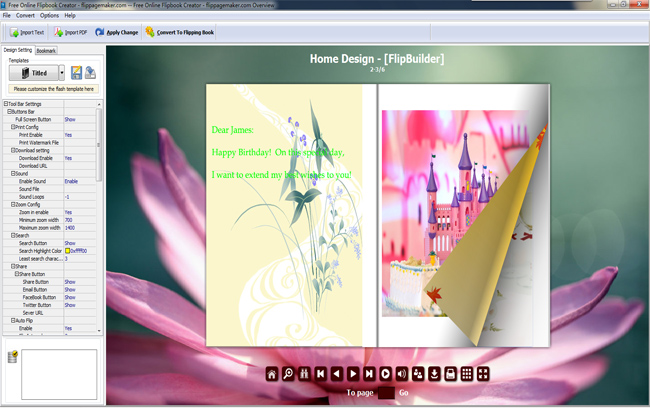Image resolution: width=650 pixels, height=408 pixels.
Task: Click the To page number input box
Action: click(386, 393)
